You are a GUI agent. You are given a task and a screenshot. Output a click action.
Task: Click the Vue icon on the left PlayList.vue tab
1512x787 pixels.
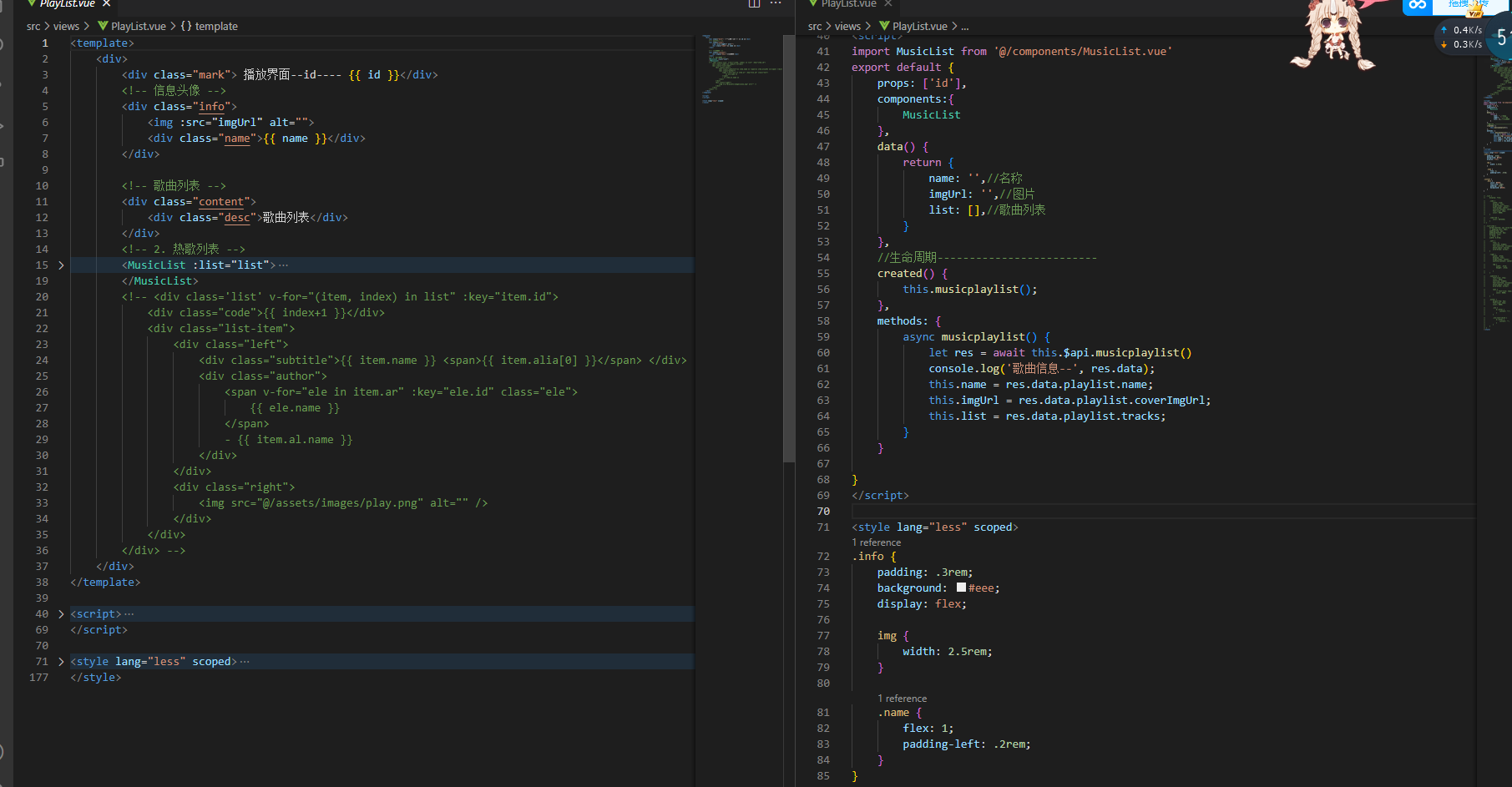click(32, 4)
